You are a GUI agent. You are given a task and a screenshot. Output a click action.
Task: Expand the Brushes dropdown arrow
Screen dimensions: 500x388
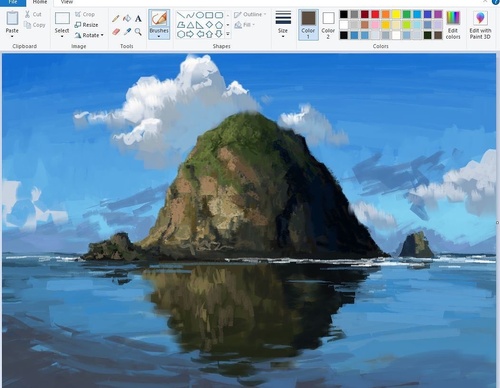tap(159, 36)
